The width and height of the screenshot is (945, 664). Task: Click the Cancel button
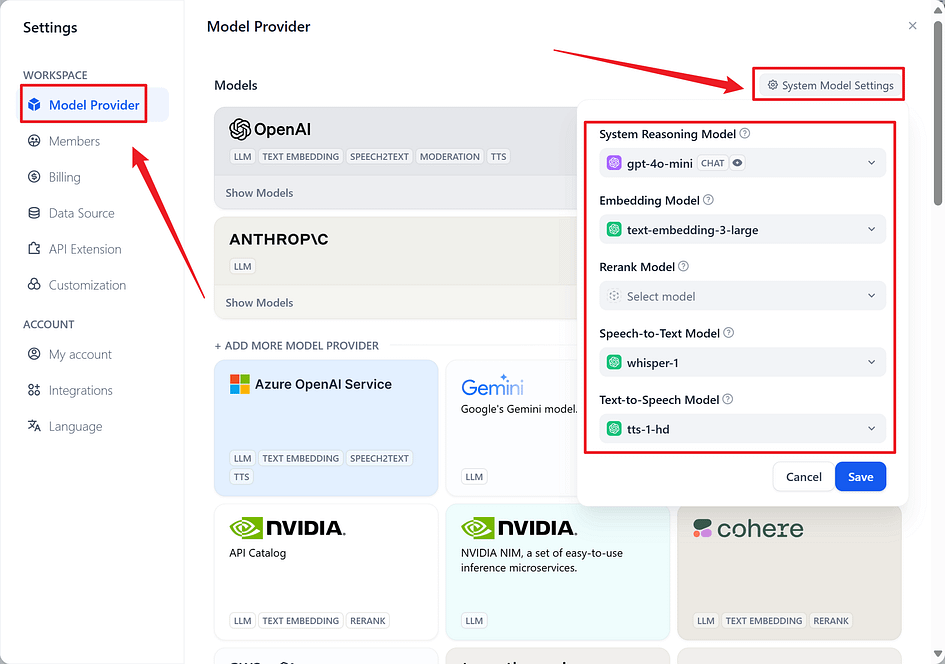(x=803, y=477)
